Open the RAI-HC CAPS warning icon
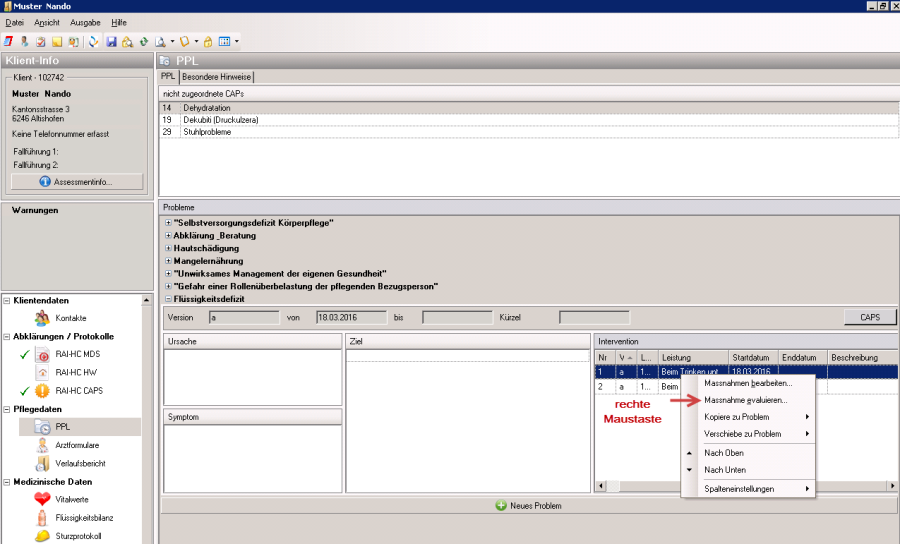 pyautogui.click(x=42, y=391)
